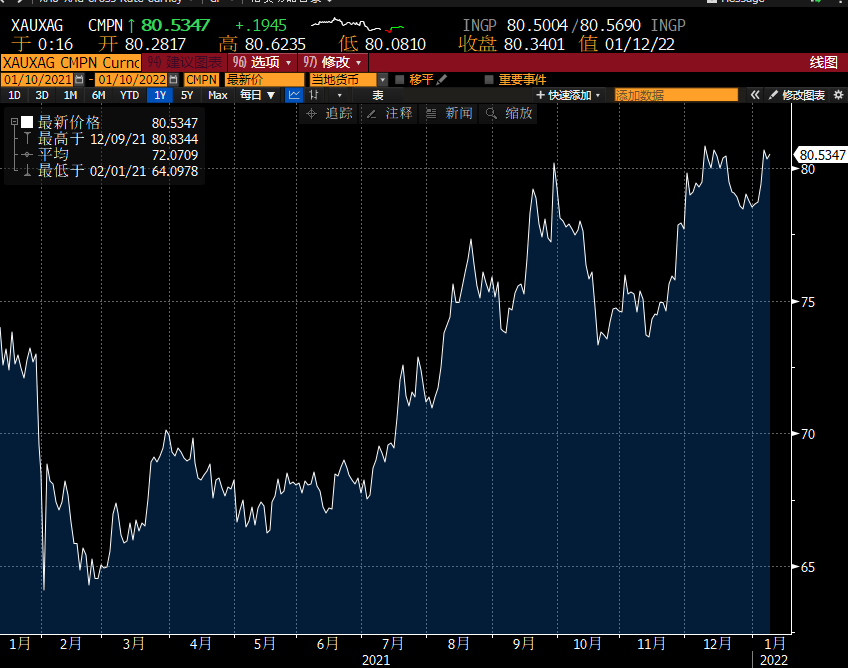The image size is (848, 668).
Task: Expand the 每日 frequency dropdown
Action: click(257, 95)
